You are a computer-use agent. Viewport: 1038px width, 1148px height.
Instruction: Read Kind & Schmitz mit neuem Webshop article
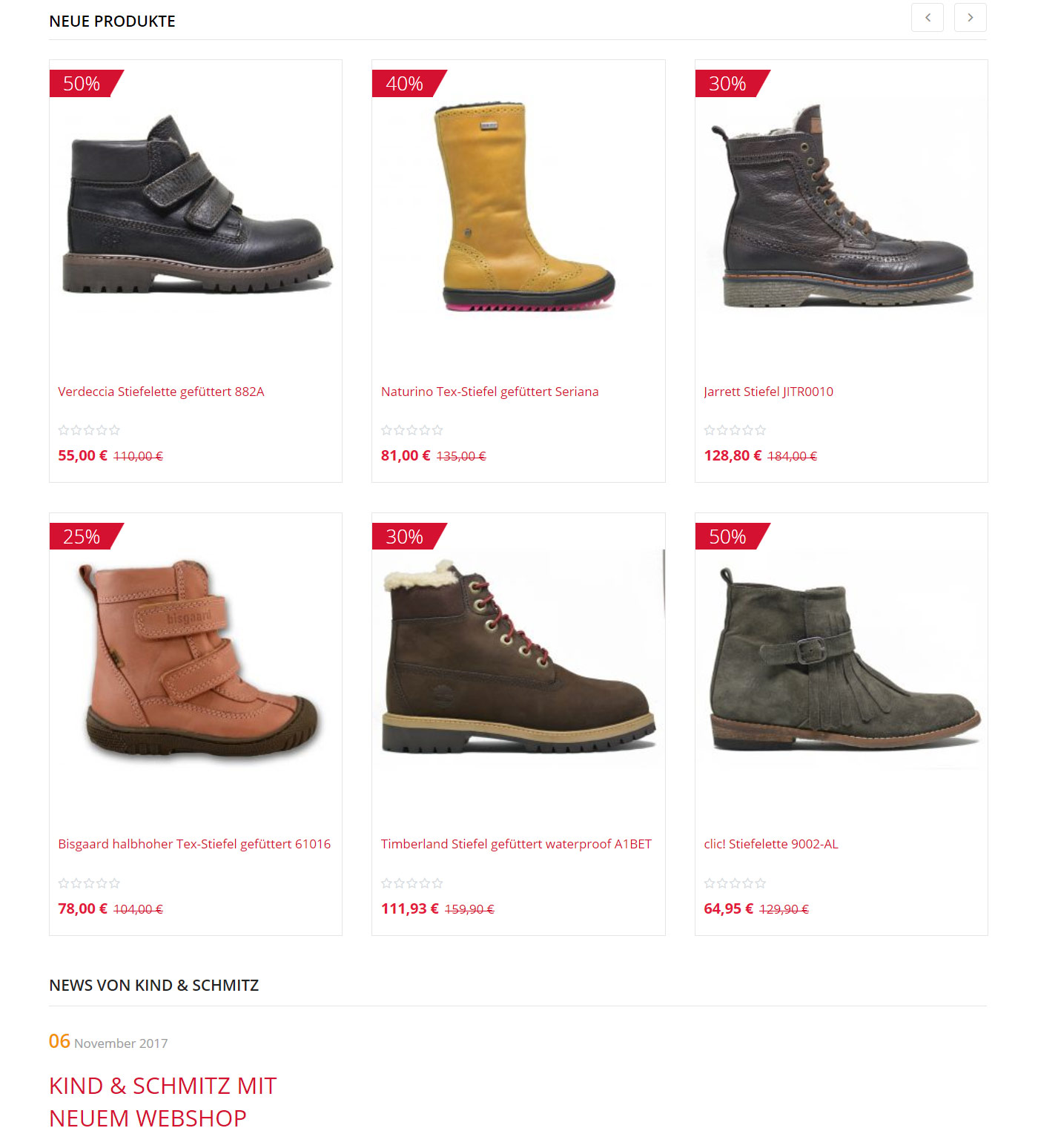pyautogui.click(x=162, y=1102)
